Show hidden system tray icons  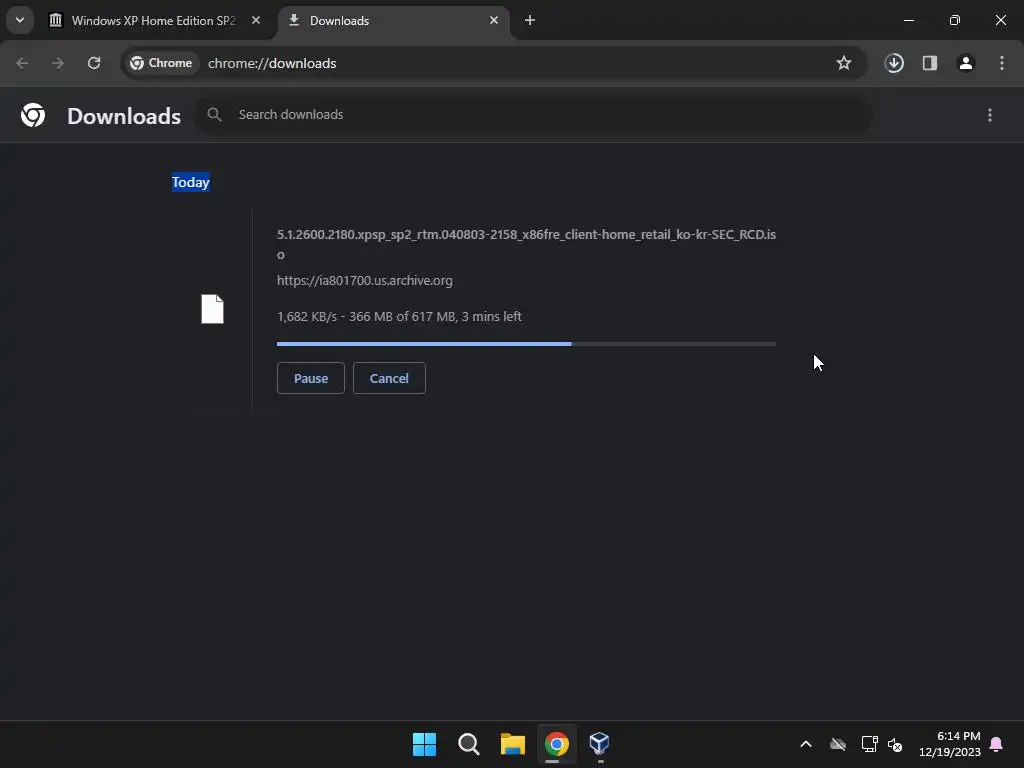[806, 744]
